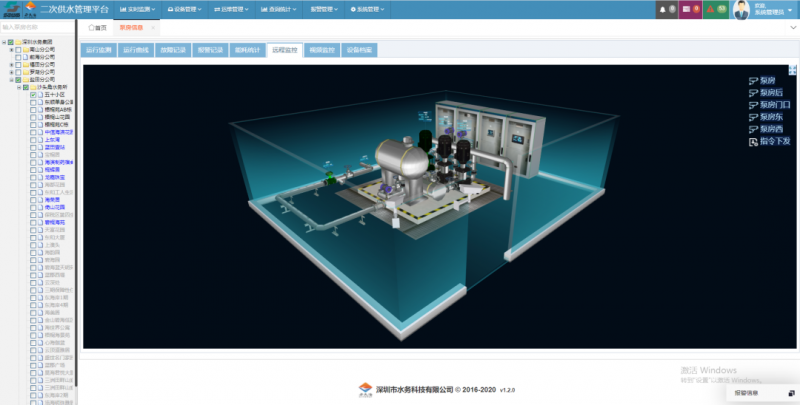
Task: Switch to the 泵房后 camera view
Action: pyautogui.click(x=770, y=93)
